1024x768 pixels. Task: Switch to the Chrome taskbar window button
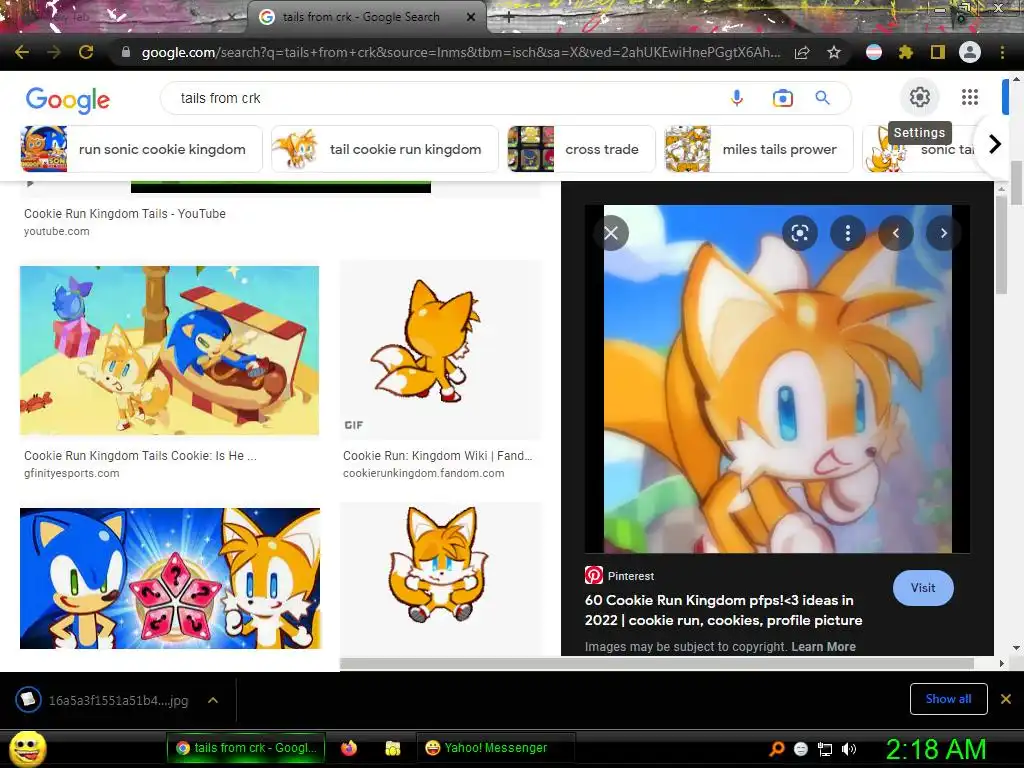pos(246,748)
